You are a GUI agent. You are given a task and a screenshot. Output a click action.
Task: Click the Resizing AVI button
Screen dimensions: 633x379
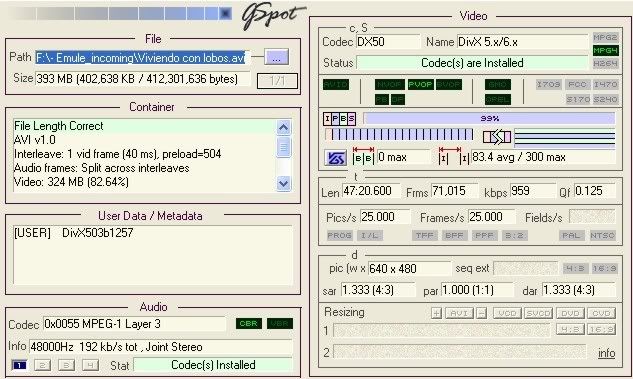click(459, 313)
